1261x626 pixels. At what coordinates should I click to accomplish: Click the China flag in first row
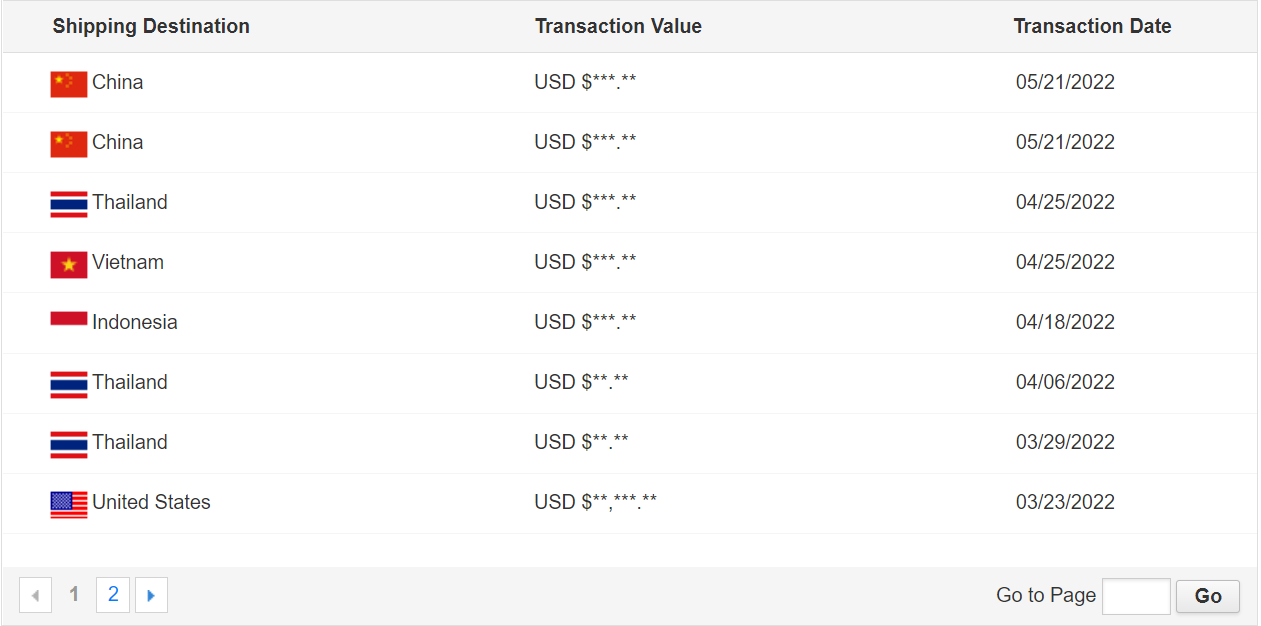tap(69, 84)
